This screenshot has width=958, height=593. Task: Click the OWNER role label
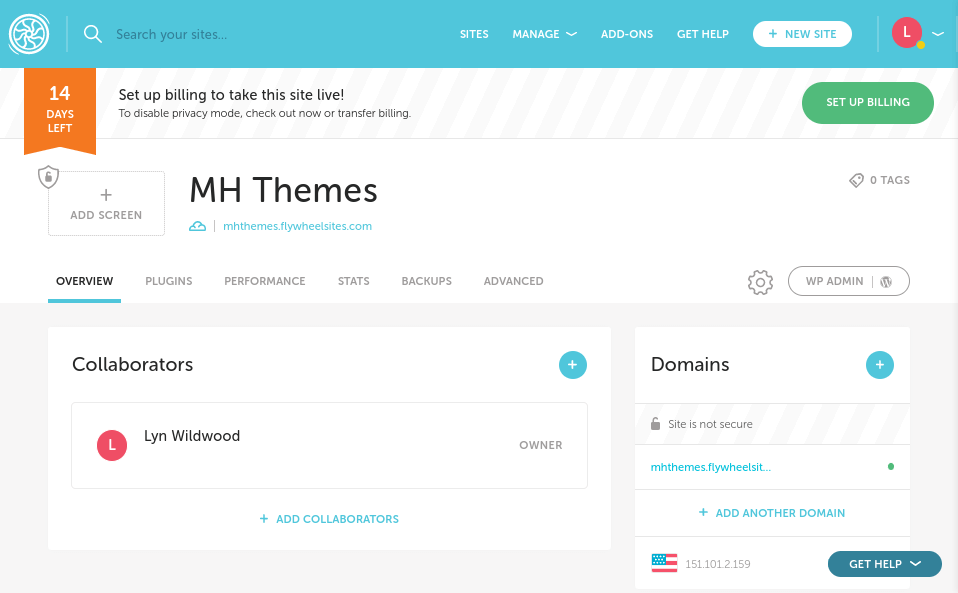(x=541, y=445)
